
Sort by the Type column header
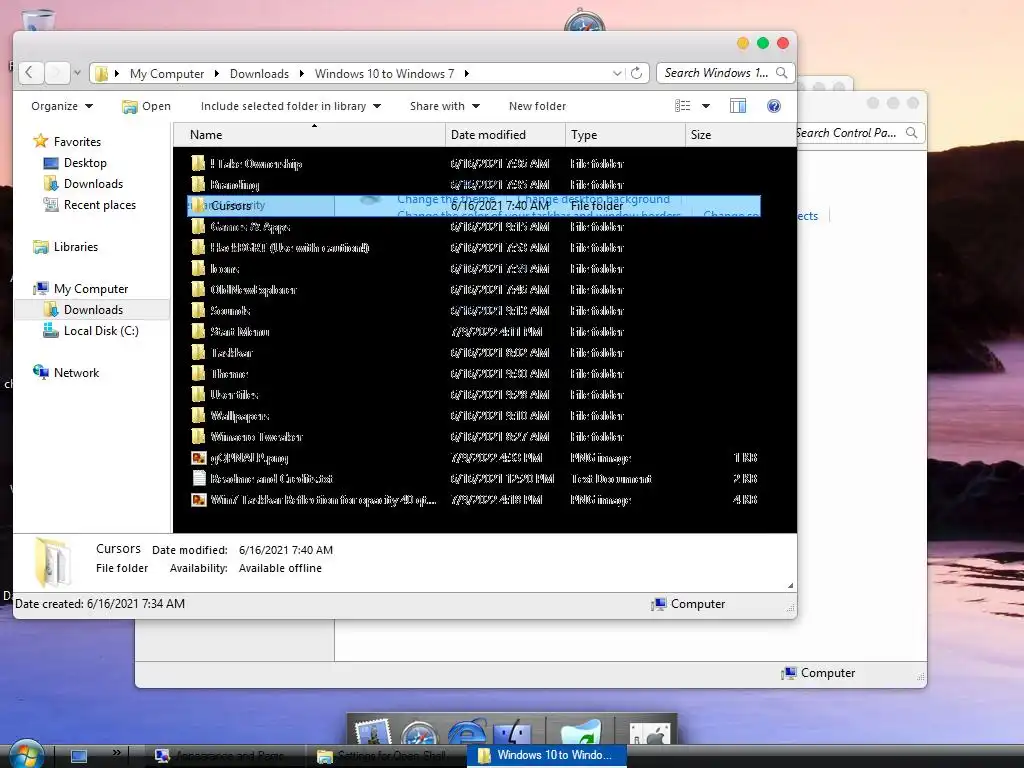625,135
